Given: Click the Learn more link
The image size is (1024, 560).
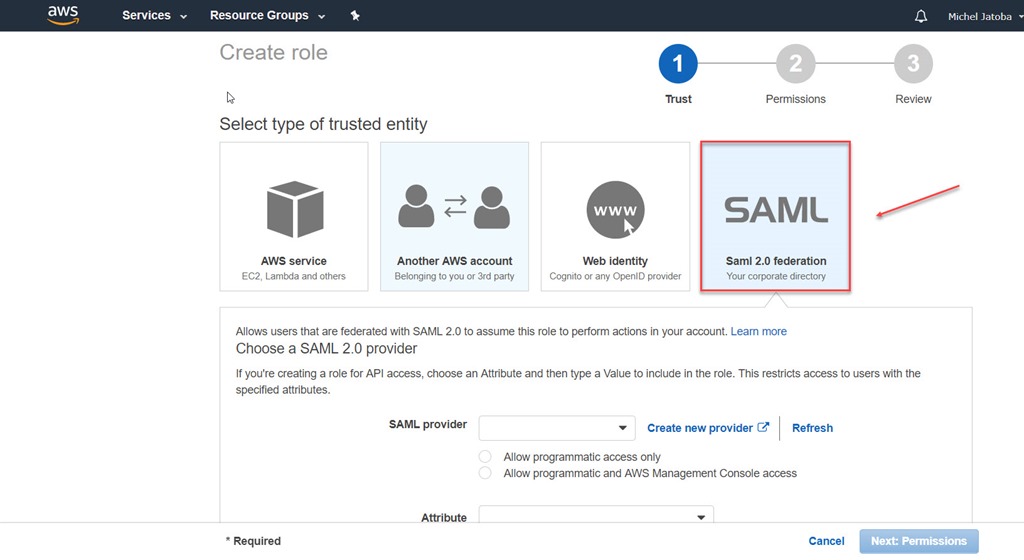Looking at the screenshot, I should pos(758,331).
